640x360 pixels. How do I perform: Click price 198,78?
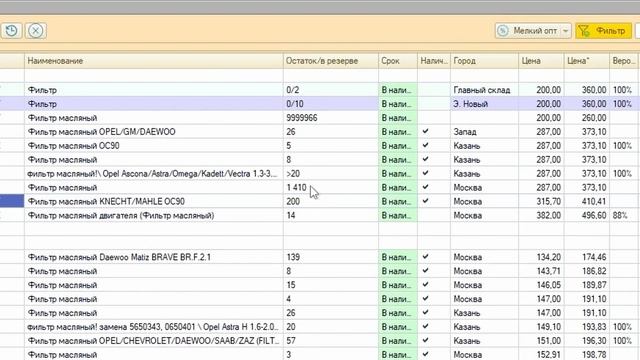pos(594,355)
